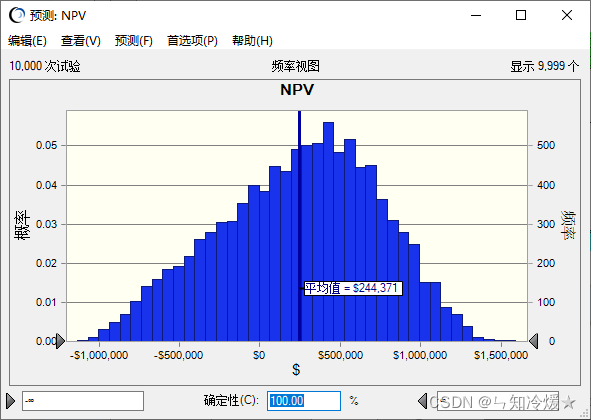Click the $0 x-axis tick label
Image resolution: width=591 pixels, height=420 pixels.
[259, 355]
